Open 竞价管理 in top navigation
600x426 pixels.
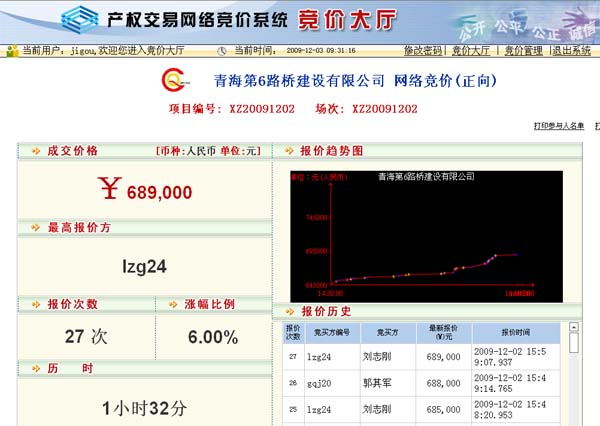(523, 50)
